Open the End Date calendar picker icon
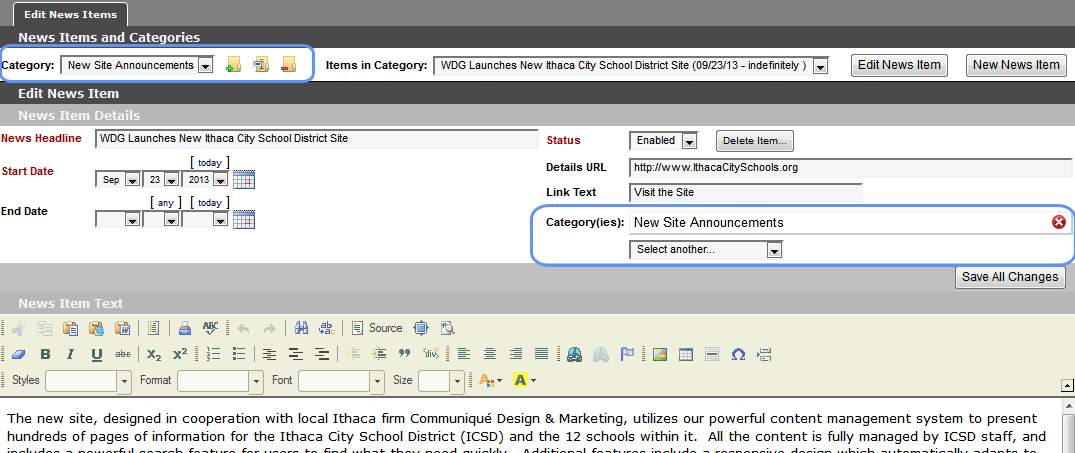The height and width of the screenshot is (453, 1075). click(x=244, y=219)
